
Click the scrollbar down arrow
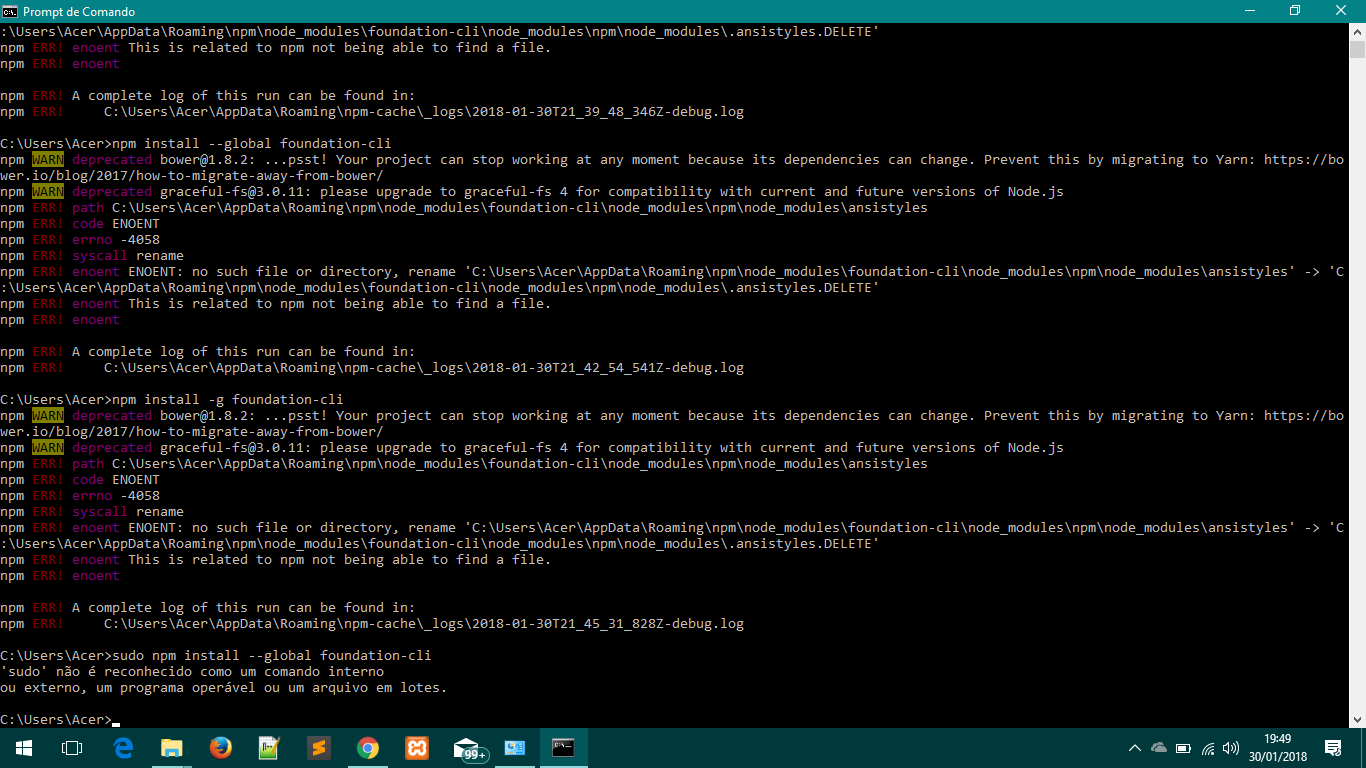click(1357, 719)
